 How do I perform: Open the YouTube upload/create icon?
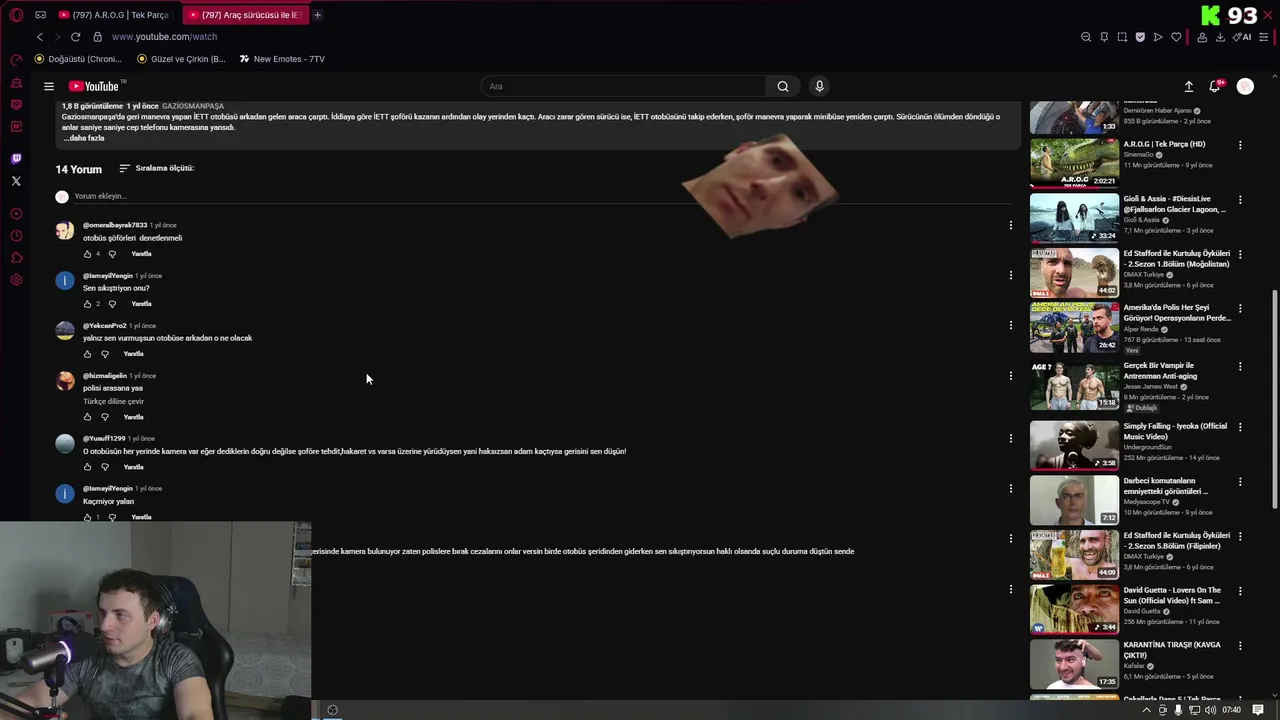(1189, 86)
